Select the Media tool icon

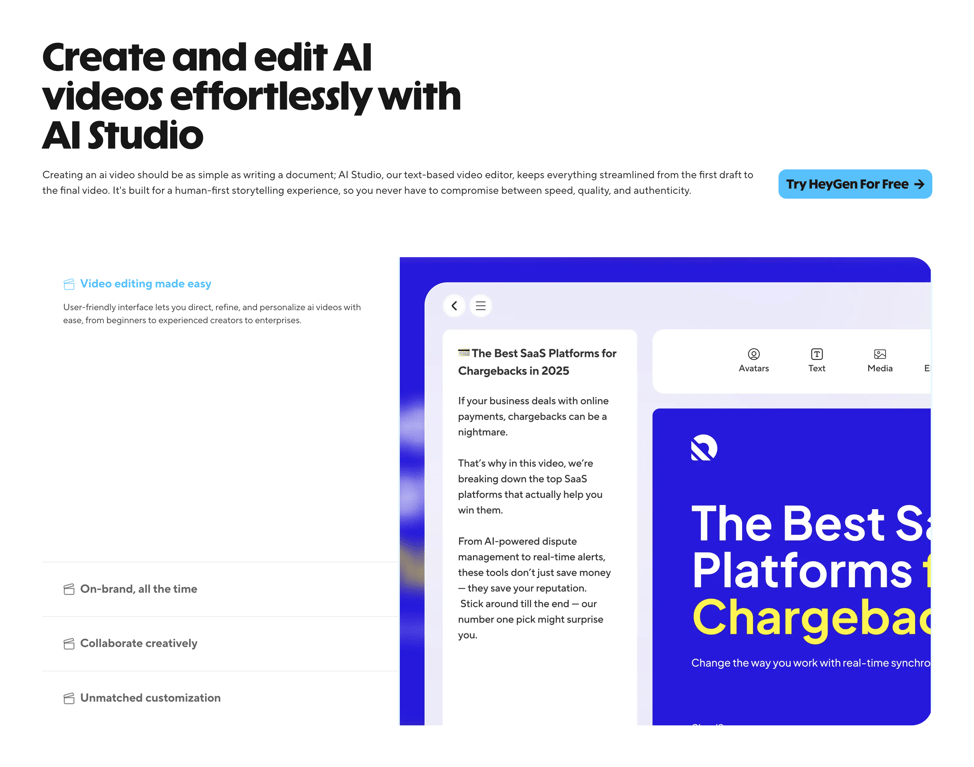click(x=880, y=354)
